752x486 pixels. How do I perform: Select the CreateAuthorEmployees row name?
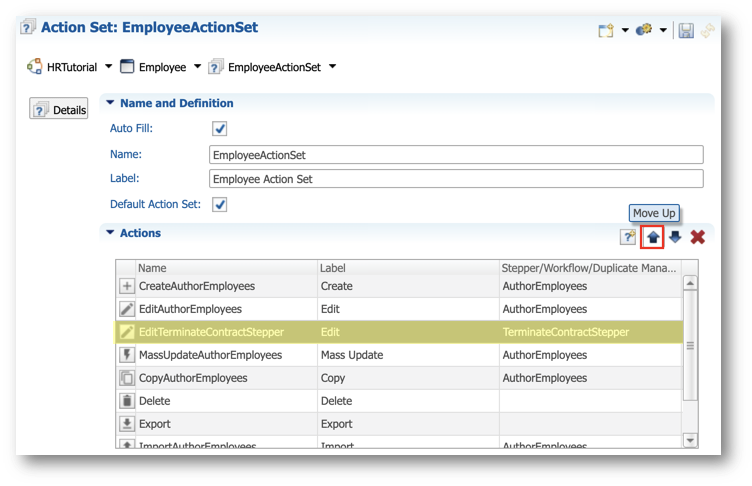(197, 286)
